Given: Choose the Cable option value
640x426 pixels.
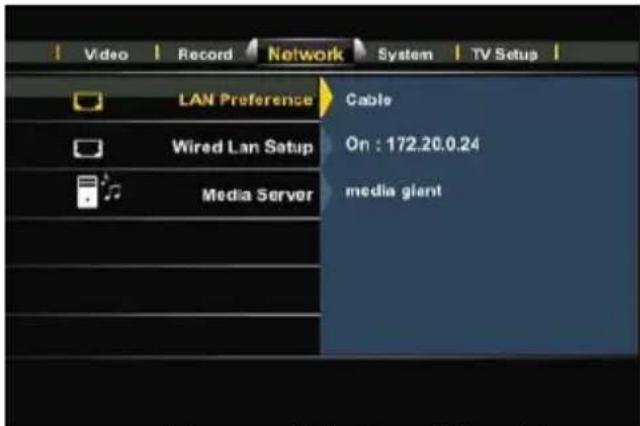Looking at the screenshot, I should click(x=369, y=100).
